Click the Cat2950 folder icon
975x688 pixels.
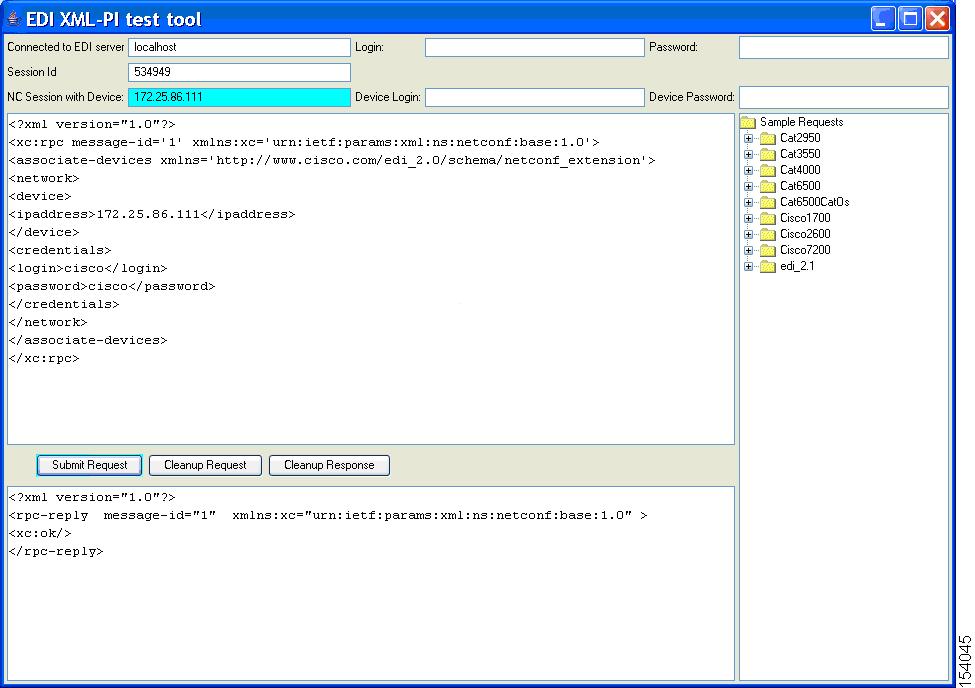click(x=768, y=138)
